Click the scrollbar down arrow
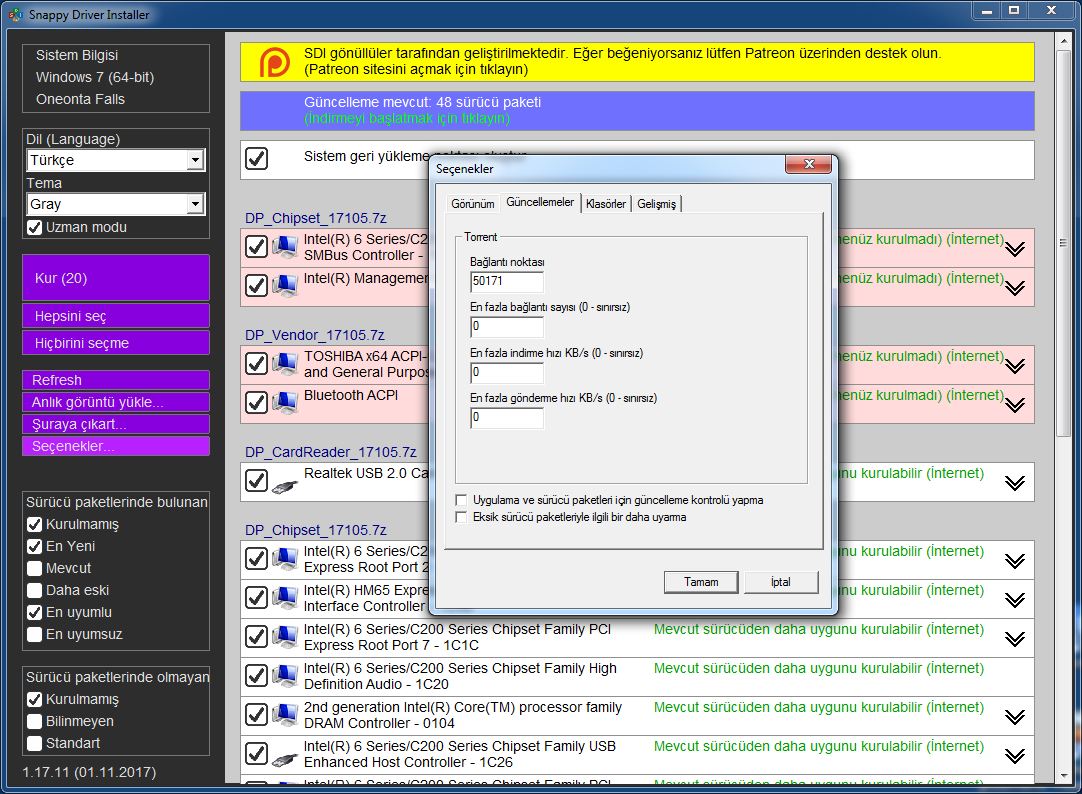 pyautogui.click(x=1063, y=777)
